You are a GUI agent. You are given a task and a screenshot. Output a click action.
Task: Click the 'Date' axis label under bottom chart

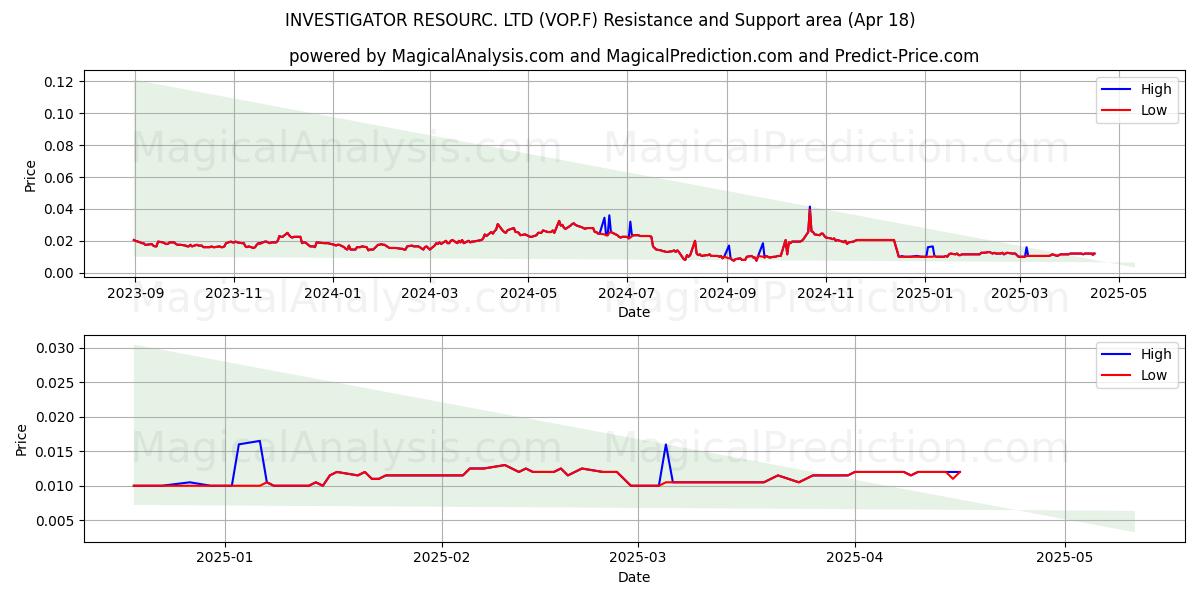(634, 577)
